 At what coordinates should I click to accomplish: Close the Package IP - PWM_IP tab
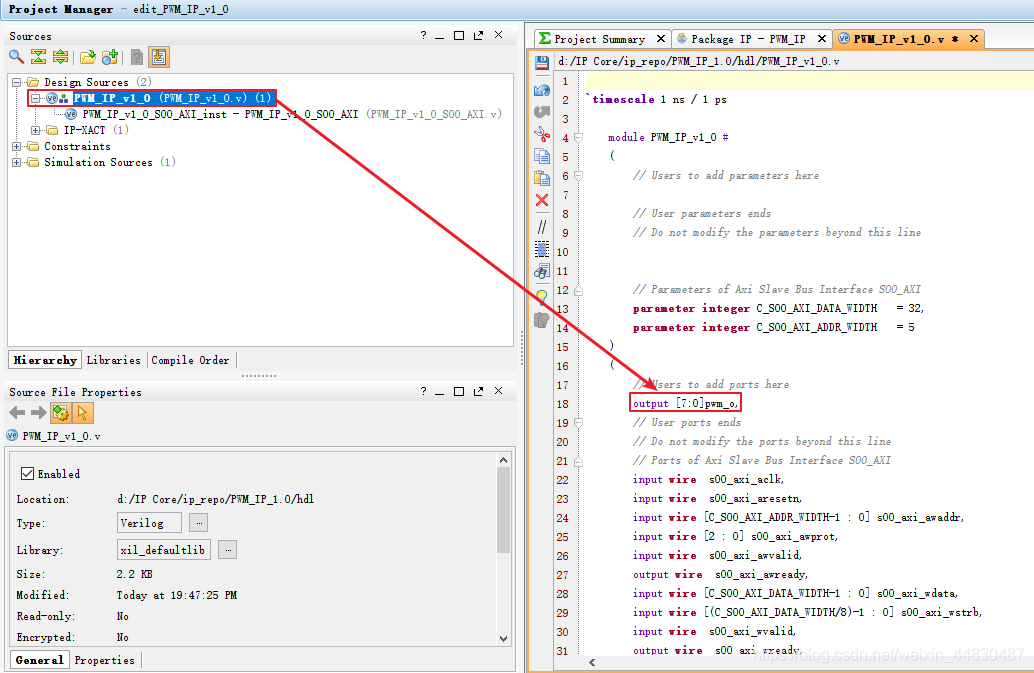click(x=822, y=39)
